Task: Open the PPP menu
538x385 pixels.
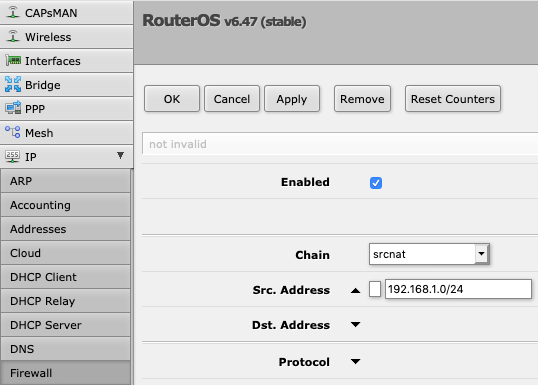Action: tap(67, 109)
